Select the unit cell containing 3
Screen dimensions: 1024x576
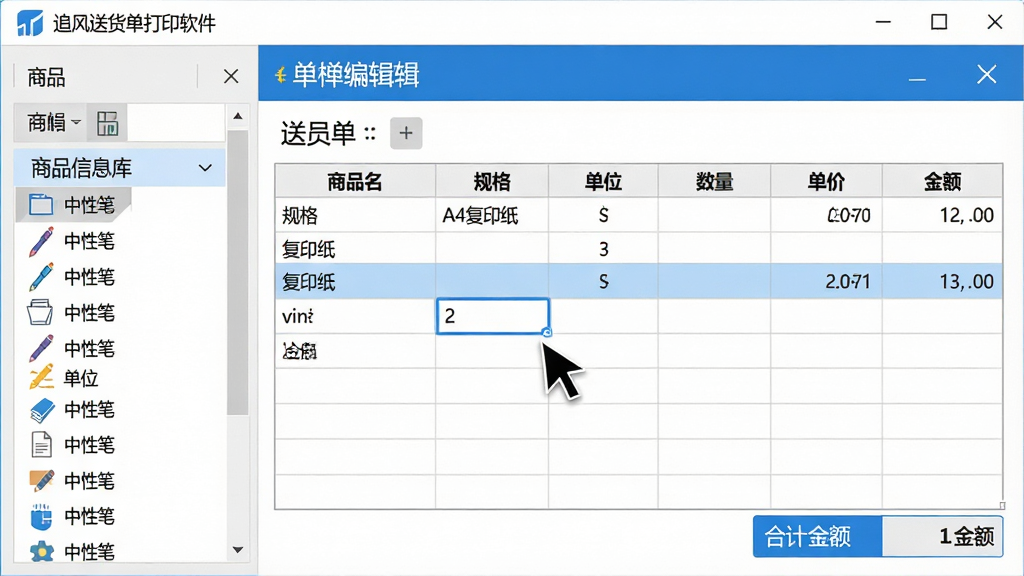point(603,249)
